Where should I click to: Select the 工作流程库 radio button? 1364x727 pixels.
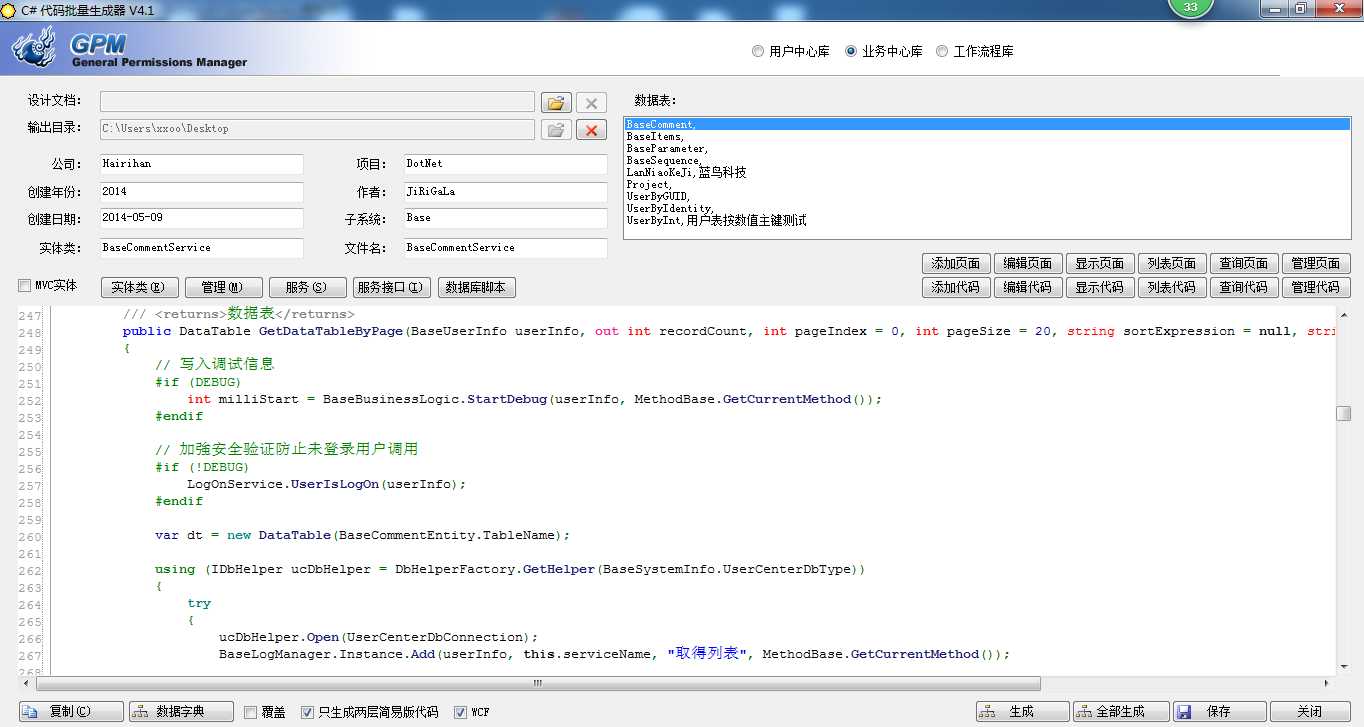point(942,51)
